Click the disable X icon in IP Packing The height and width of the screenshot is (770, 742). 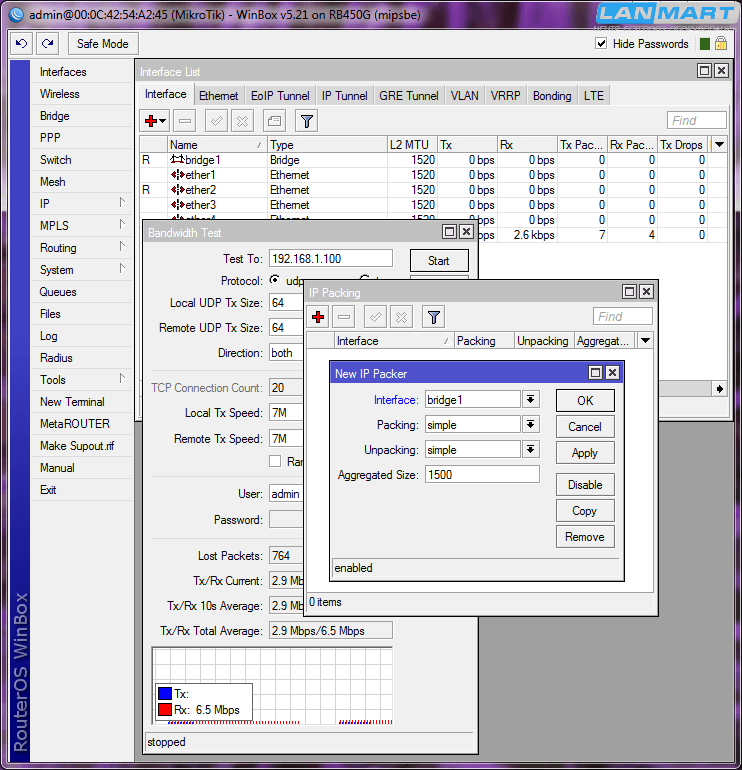(x=401, y=317)
